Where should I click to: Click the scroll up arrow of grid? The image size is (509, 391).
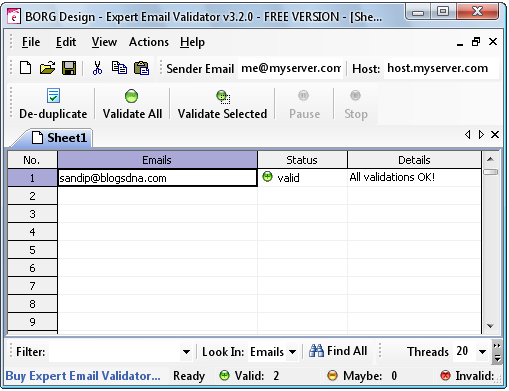[x=490, y=159]
